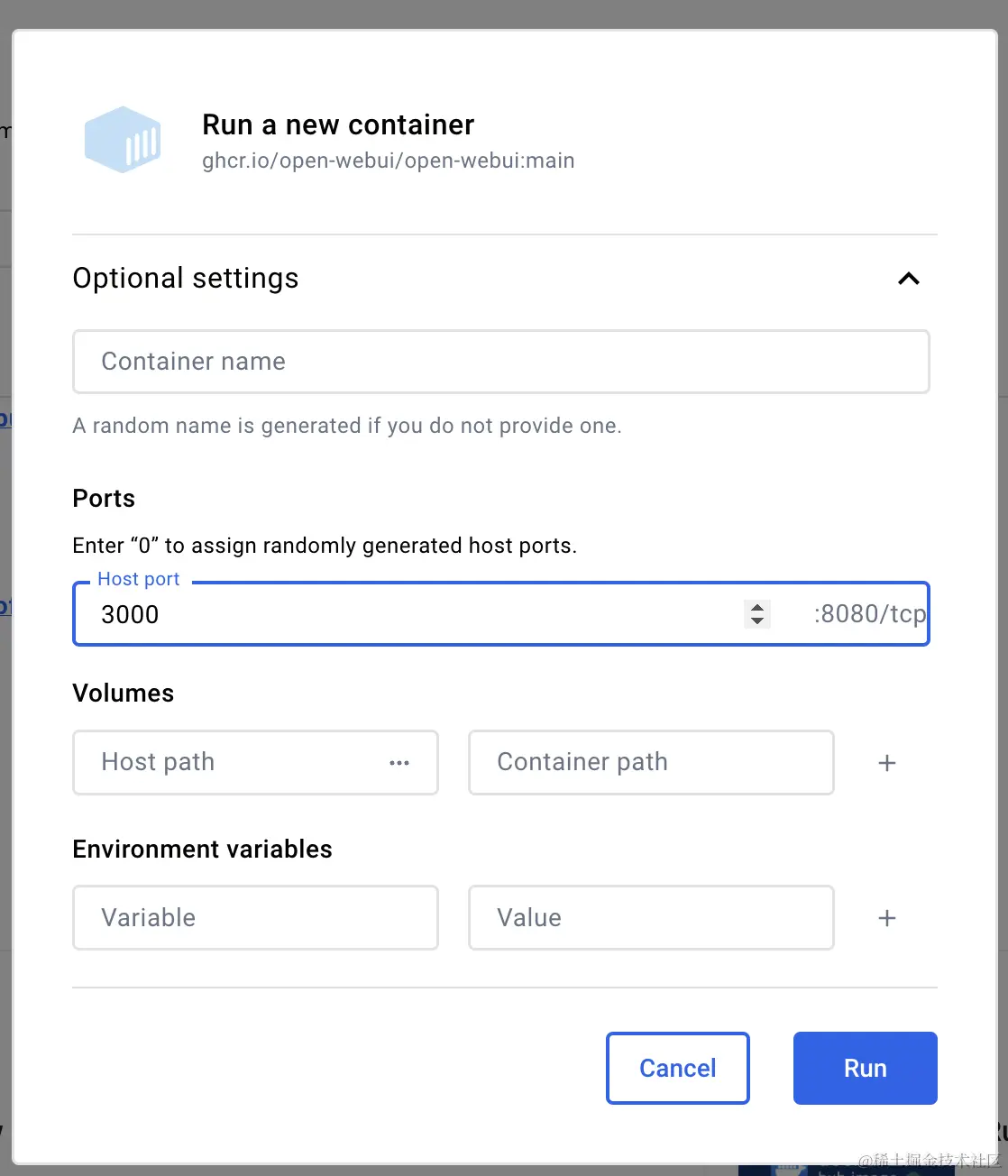Click the Environment variables heading
The height and width of the screenshot is (1176, 1008).
click(202, 849)
